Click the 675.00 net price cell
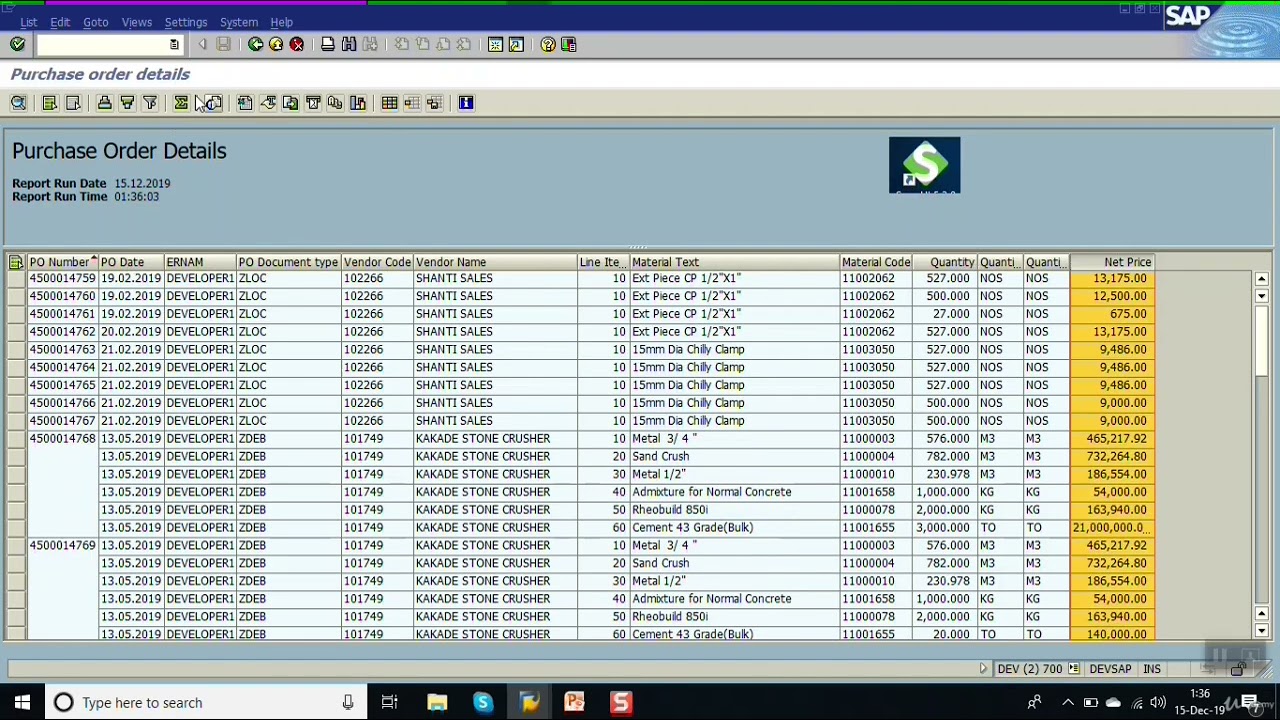1280x720 pixels. point(1112,314)
